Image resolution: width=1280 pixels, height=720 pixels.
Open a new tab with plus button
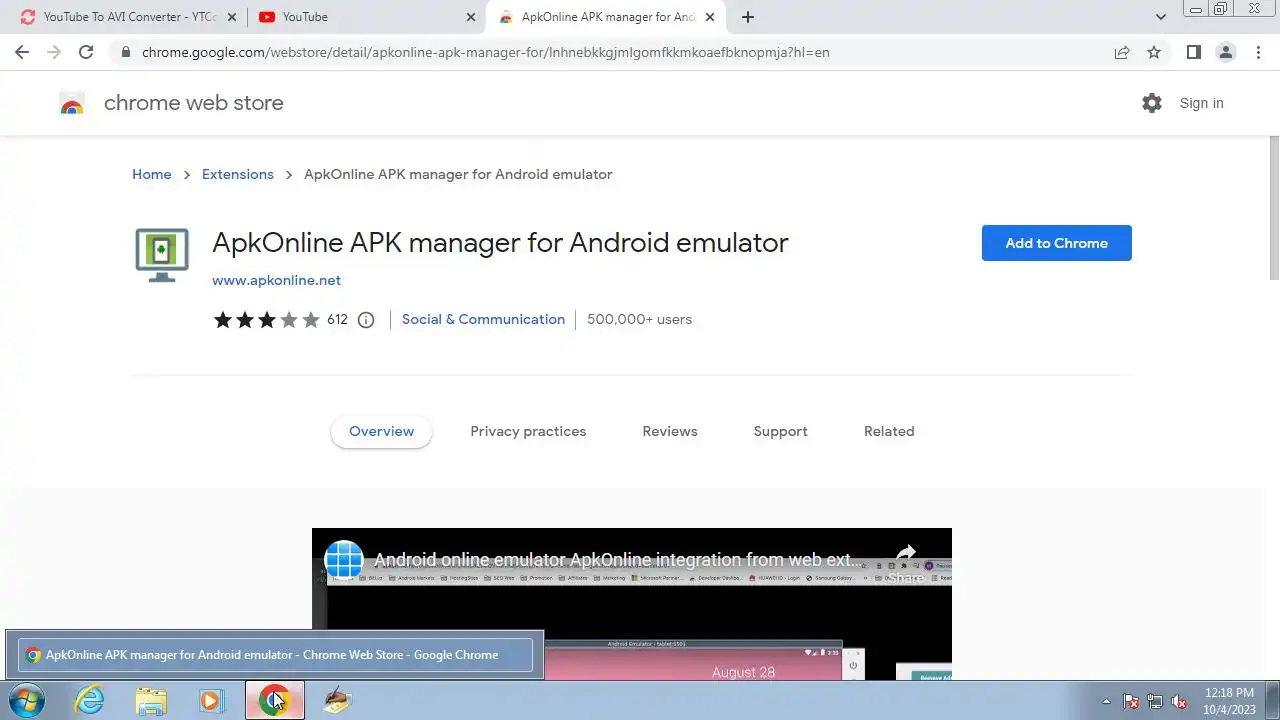[x=748, y=17]
